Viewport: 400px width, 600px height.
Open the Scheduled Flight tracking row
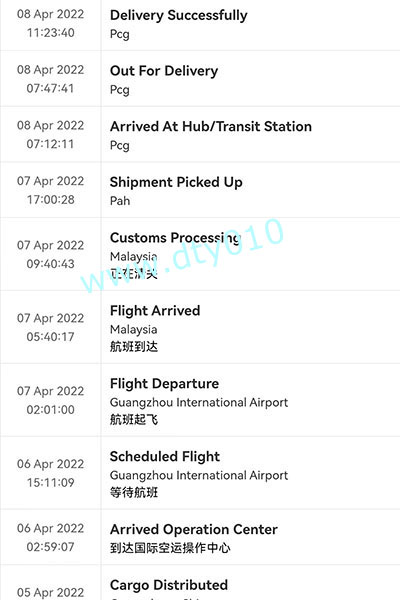click(200, 473)
